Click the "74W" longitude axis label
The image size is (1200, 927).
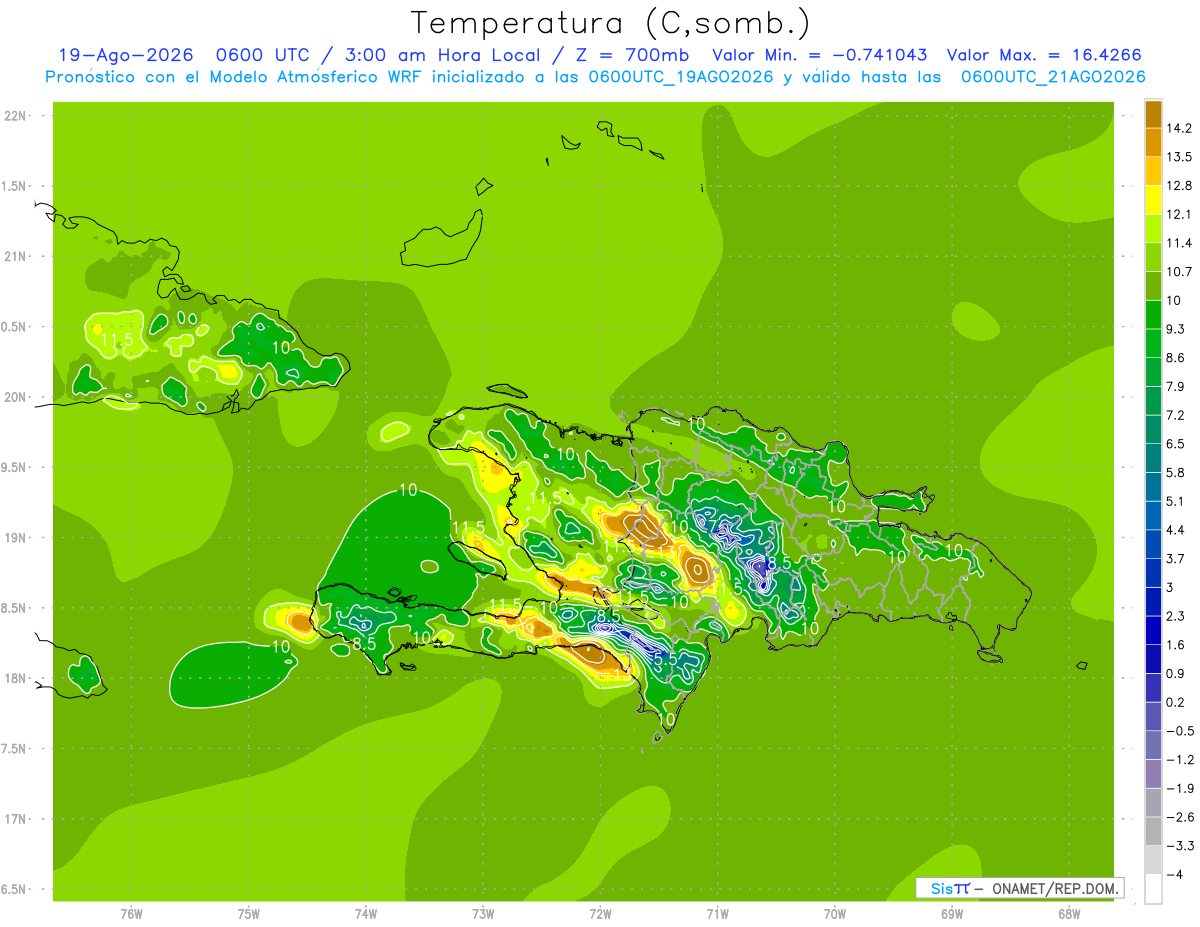(x=366, y=913)
